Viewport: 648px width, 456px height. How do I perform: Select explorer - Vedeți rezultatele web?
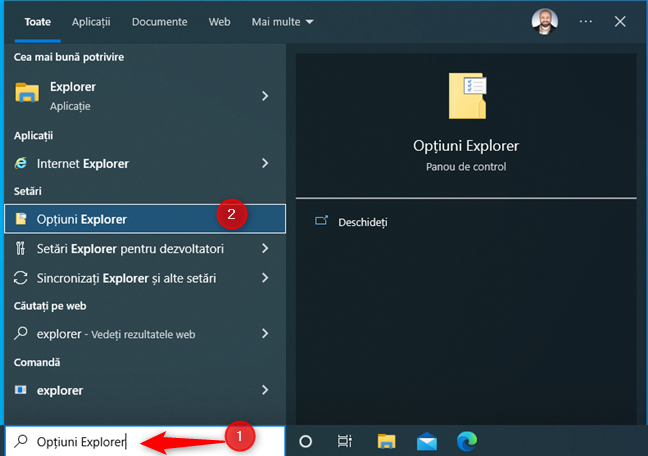coord(116,334)
